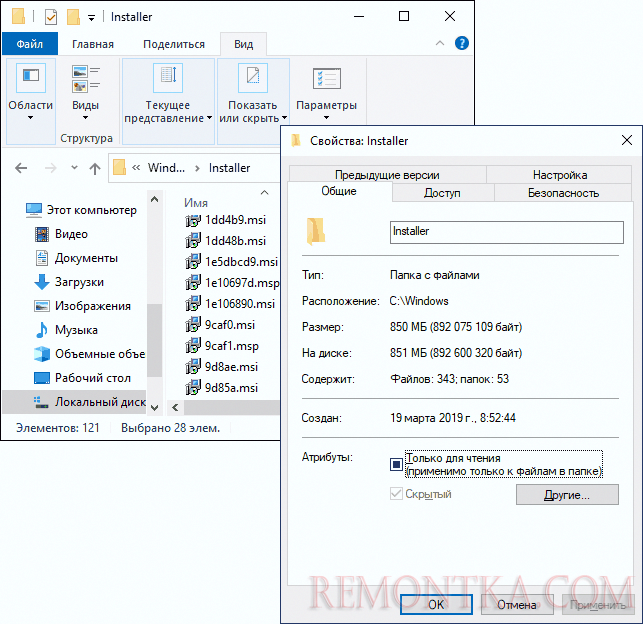Select the Общие tab
Viewport: 643px width, 624px height.
coord(340,191)
